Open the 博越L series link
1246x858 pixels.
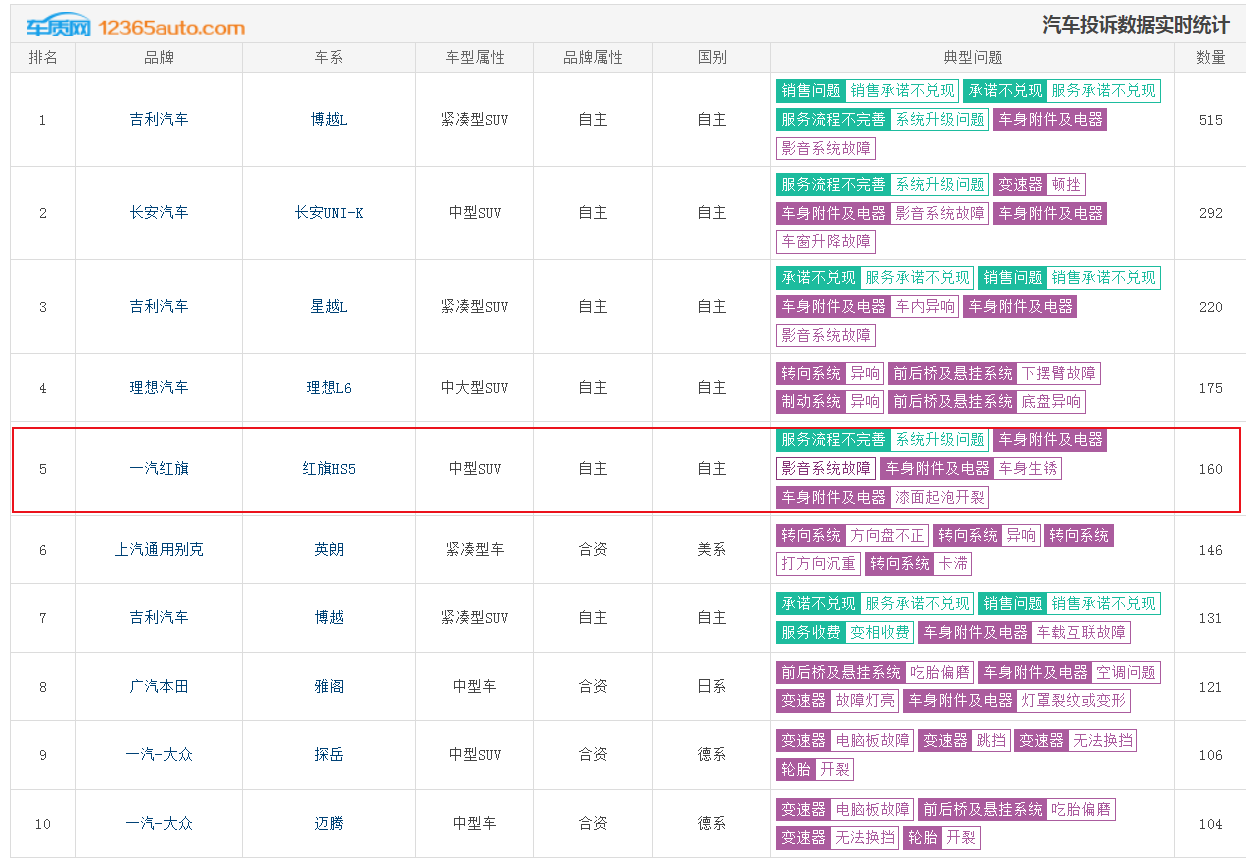point(329,120)
